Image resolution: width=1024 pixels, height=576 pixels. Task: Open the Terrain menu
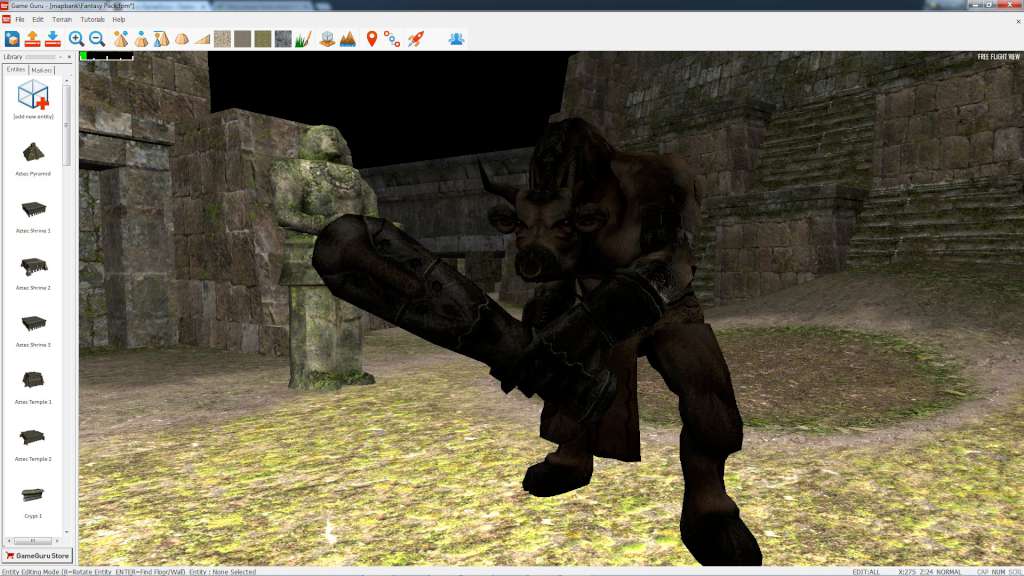pos(62,17)
